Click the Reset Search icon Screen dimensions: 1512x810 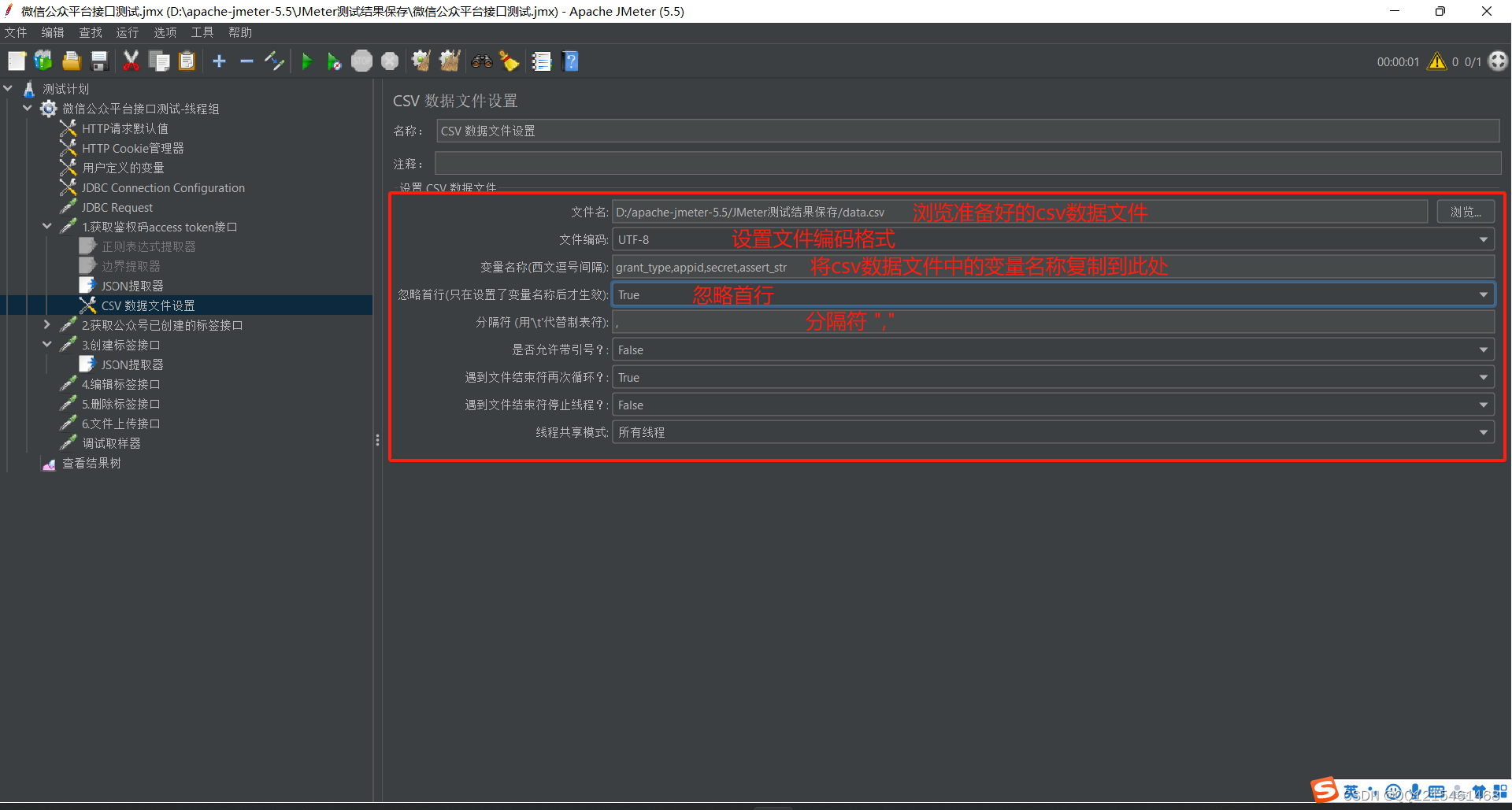510,61
